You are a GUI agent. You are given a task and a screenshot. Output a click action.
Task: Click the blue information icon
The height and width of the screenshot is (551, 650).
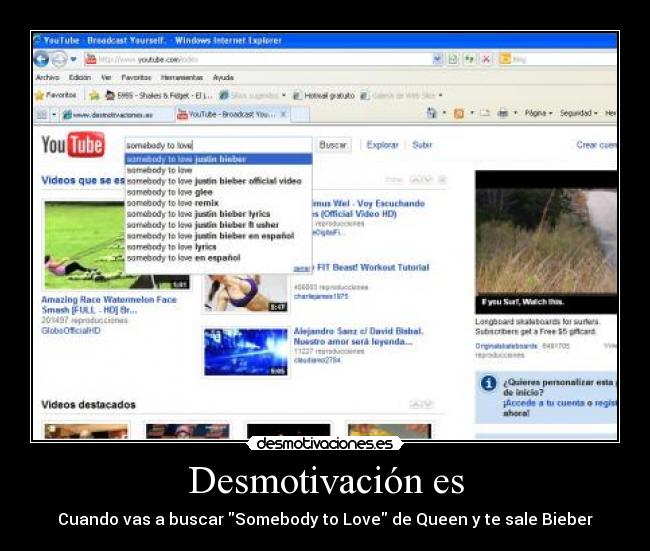click(489, 383)
